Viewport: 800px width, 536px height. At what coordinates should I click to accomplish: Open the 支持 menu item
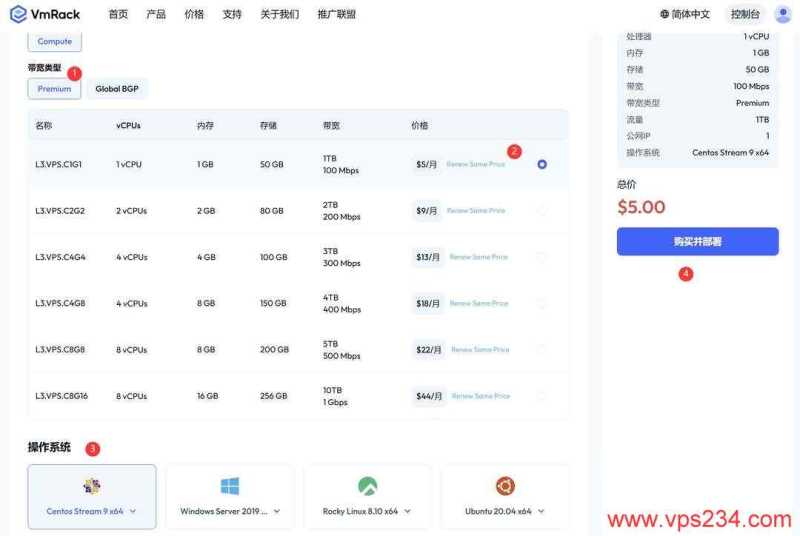(232, 14)
